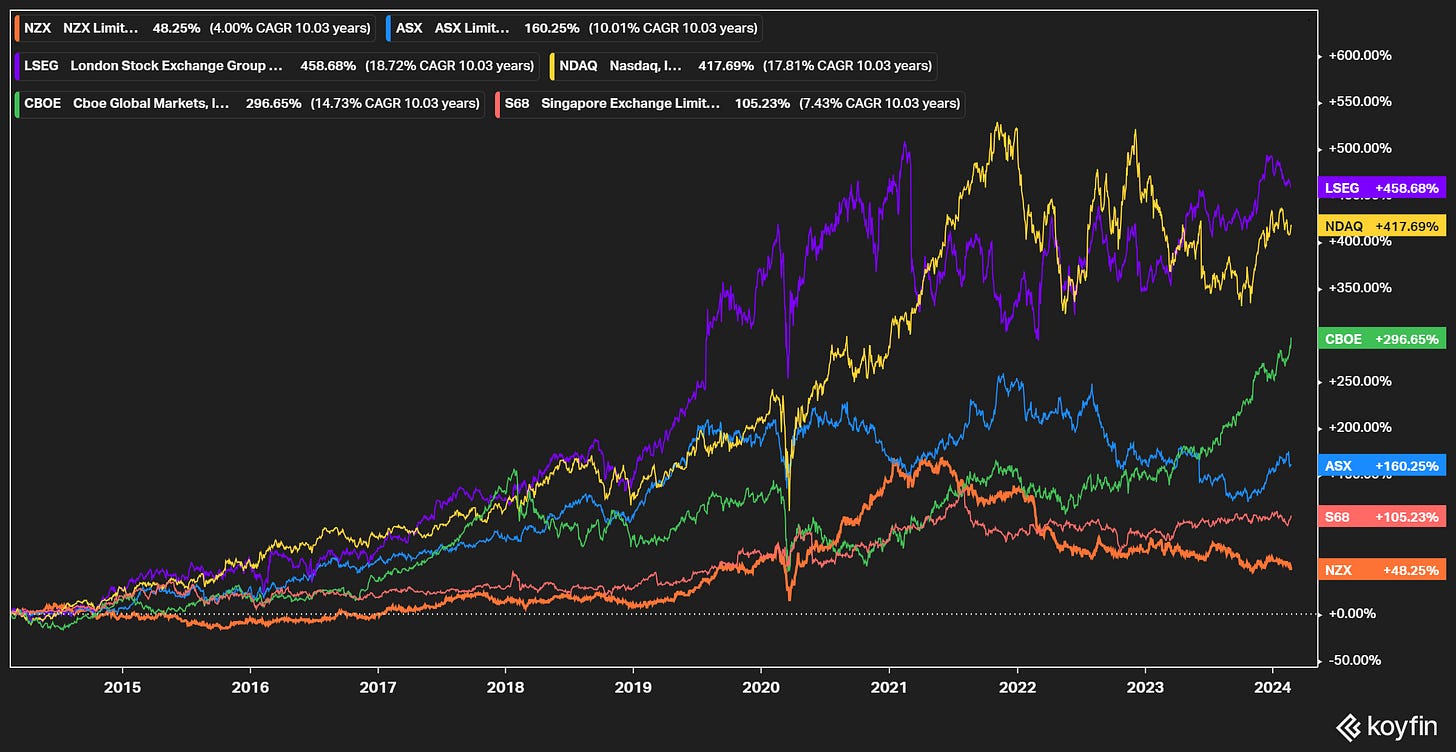Viewport: 1456px width, 752px height.
Task: Select the Nasdaq NDAQ legend entry
Action: click(742, 66)
